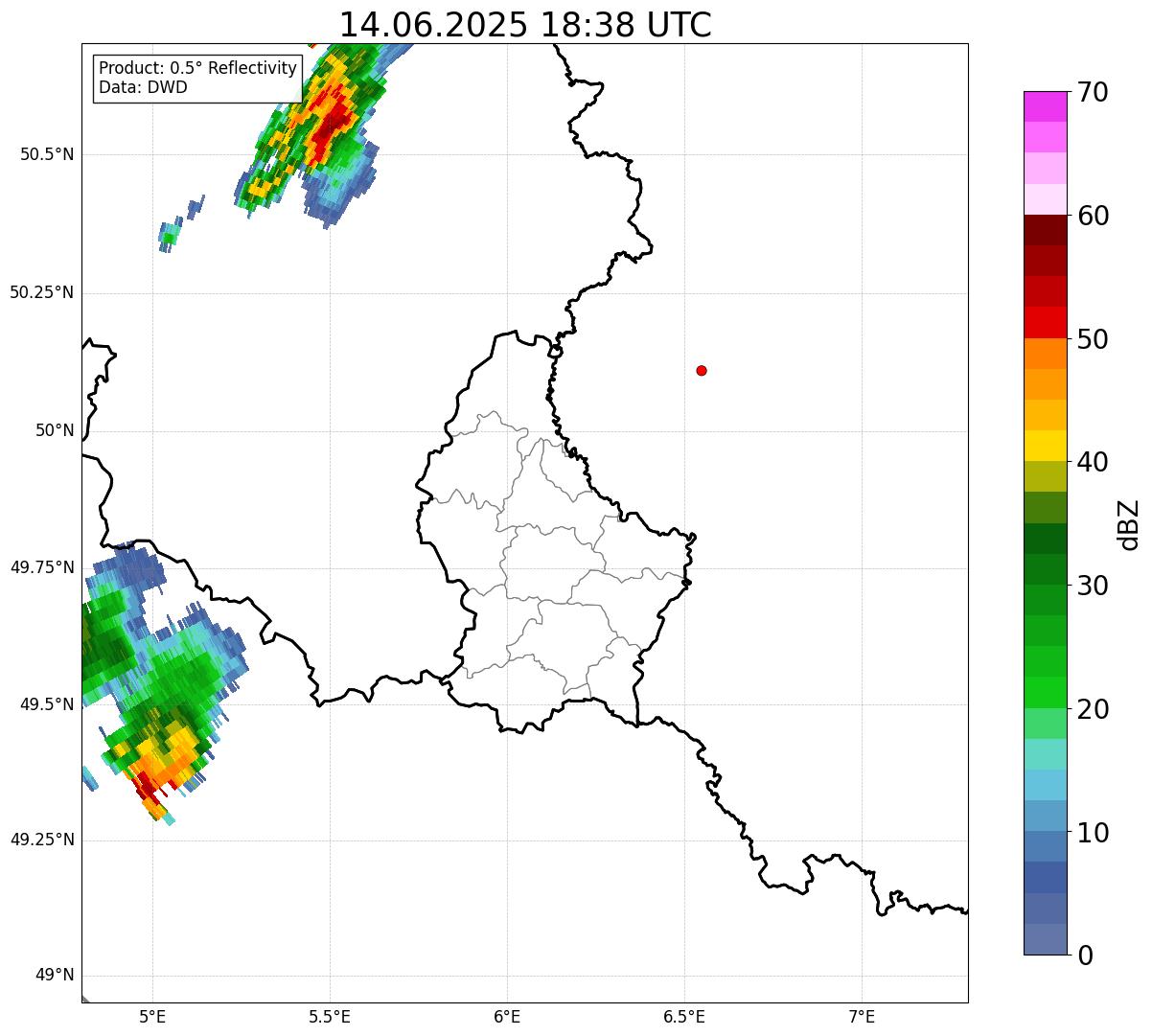Click the plot title date 14.06.2025 18:38 UTC
Screen dimensions: 1152x1036
[x=525, y=25]
